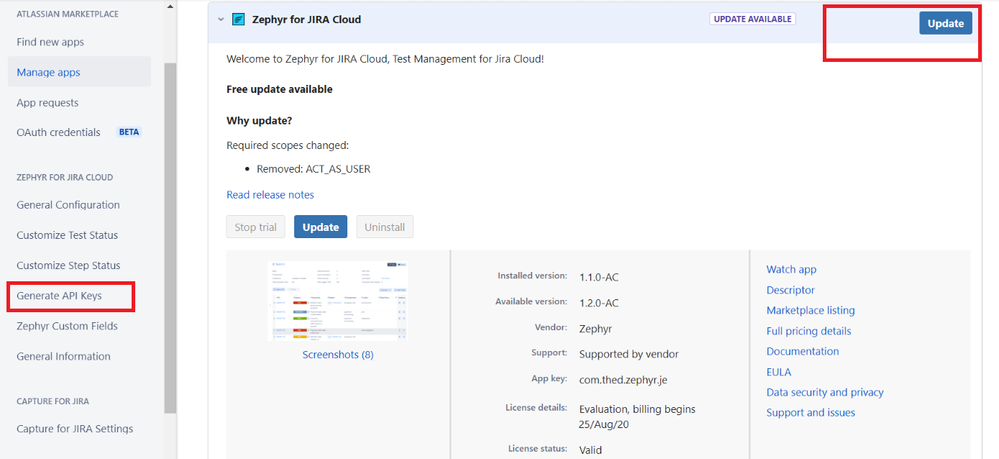The image size is (999, 459).
Task: Click the CAPTURE FOR JIRA sidebar heading
Action: click(53, 401)
